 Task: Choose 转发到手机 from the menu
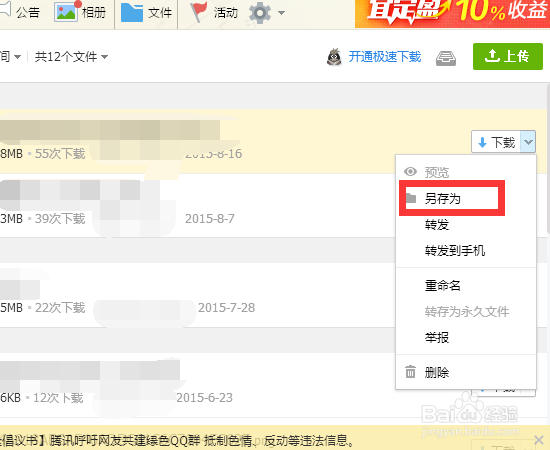(466, 250)
